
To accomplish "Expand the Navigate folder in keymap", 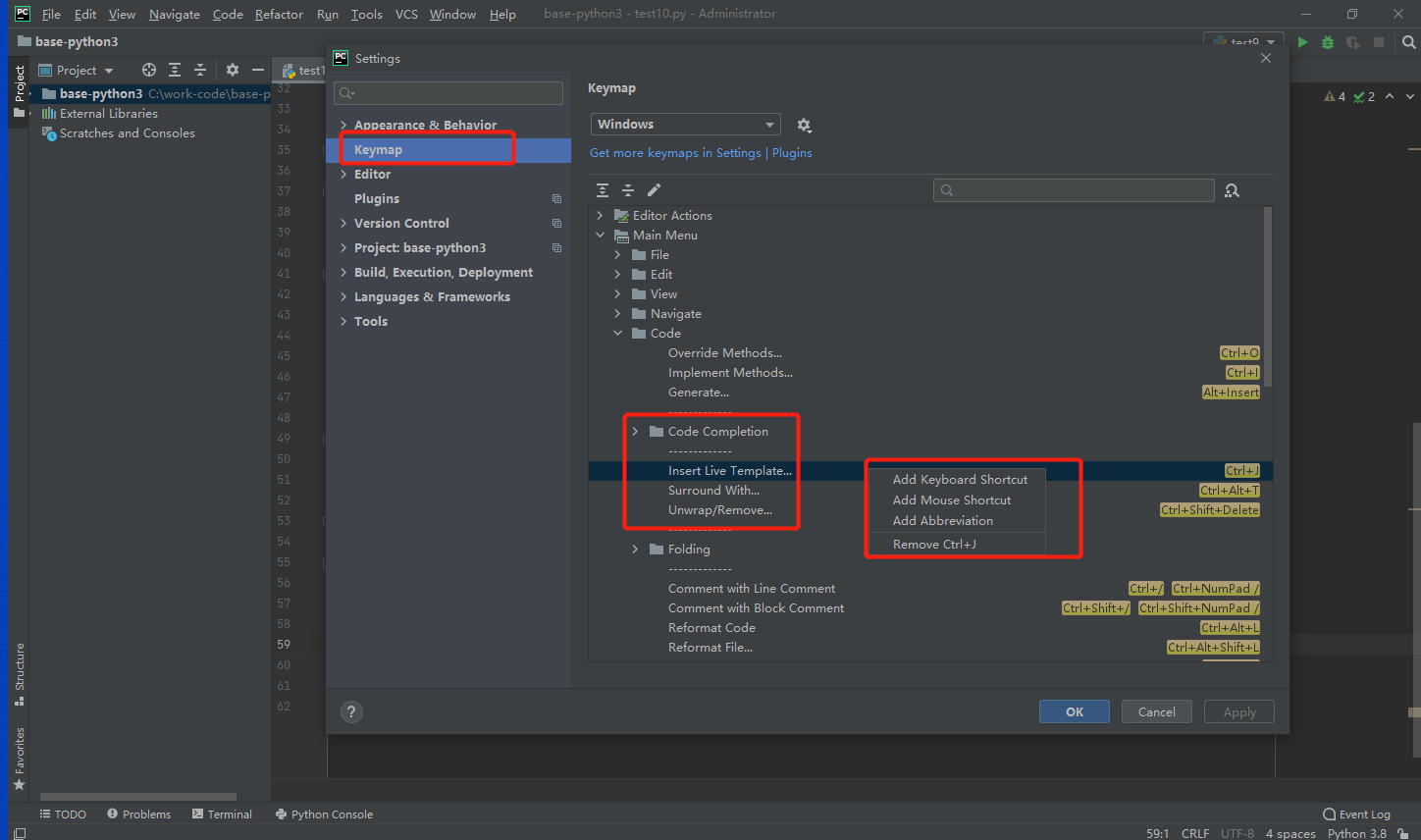I will [x=617, y=313].
